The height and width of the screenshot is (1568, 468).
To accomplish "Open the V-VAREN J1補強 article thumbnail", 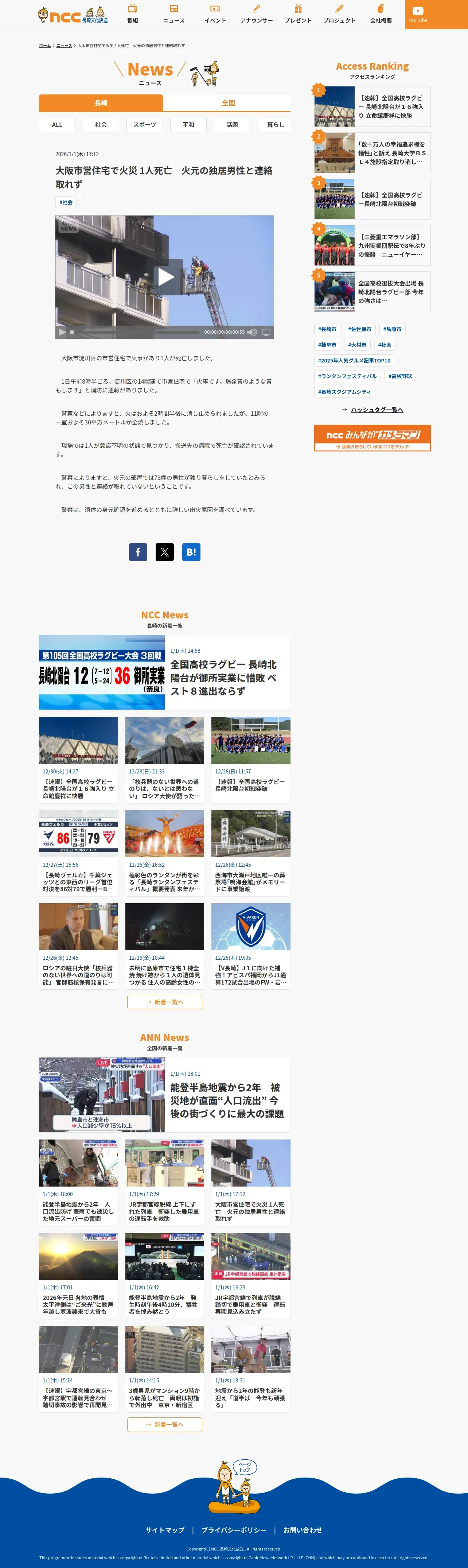I will click(251, 927).
